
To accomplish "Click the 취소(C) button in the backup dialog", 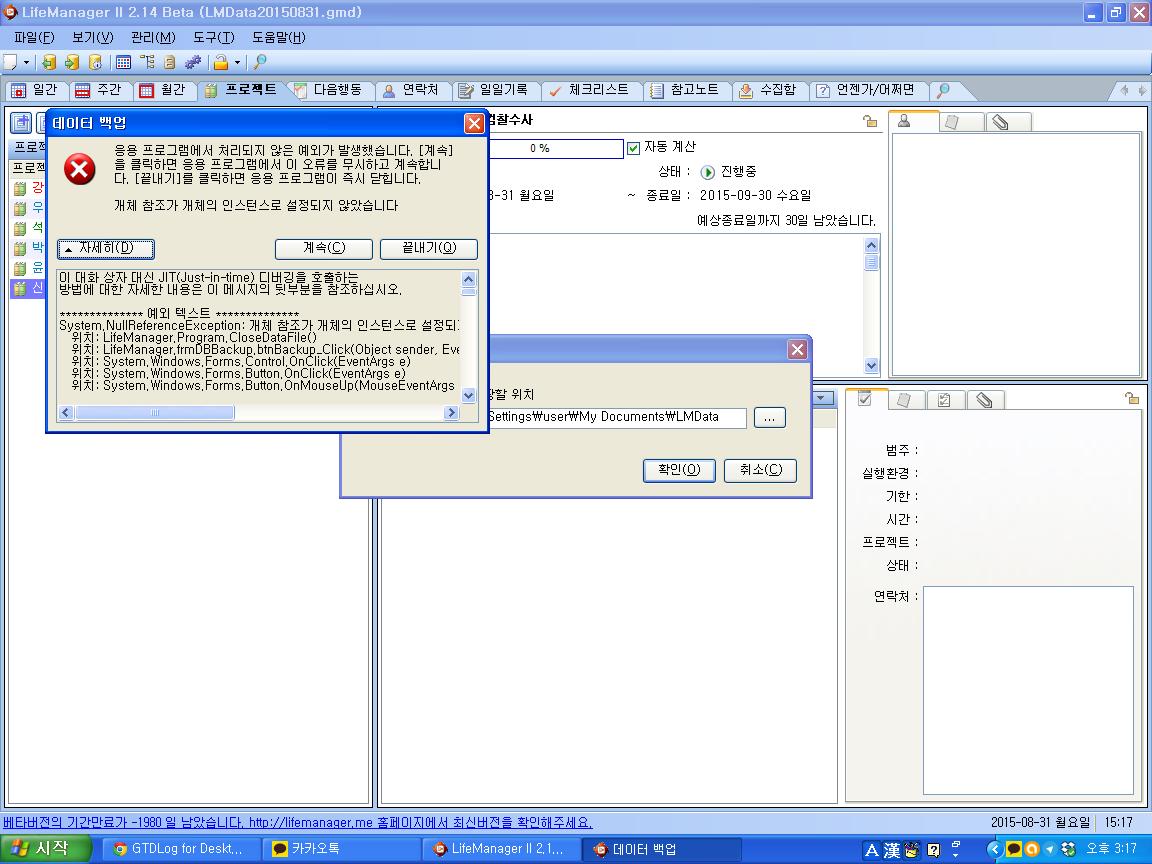I will tap(760, 470).
